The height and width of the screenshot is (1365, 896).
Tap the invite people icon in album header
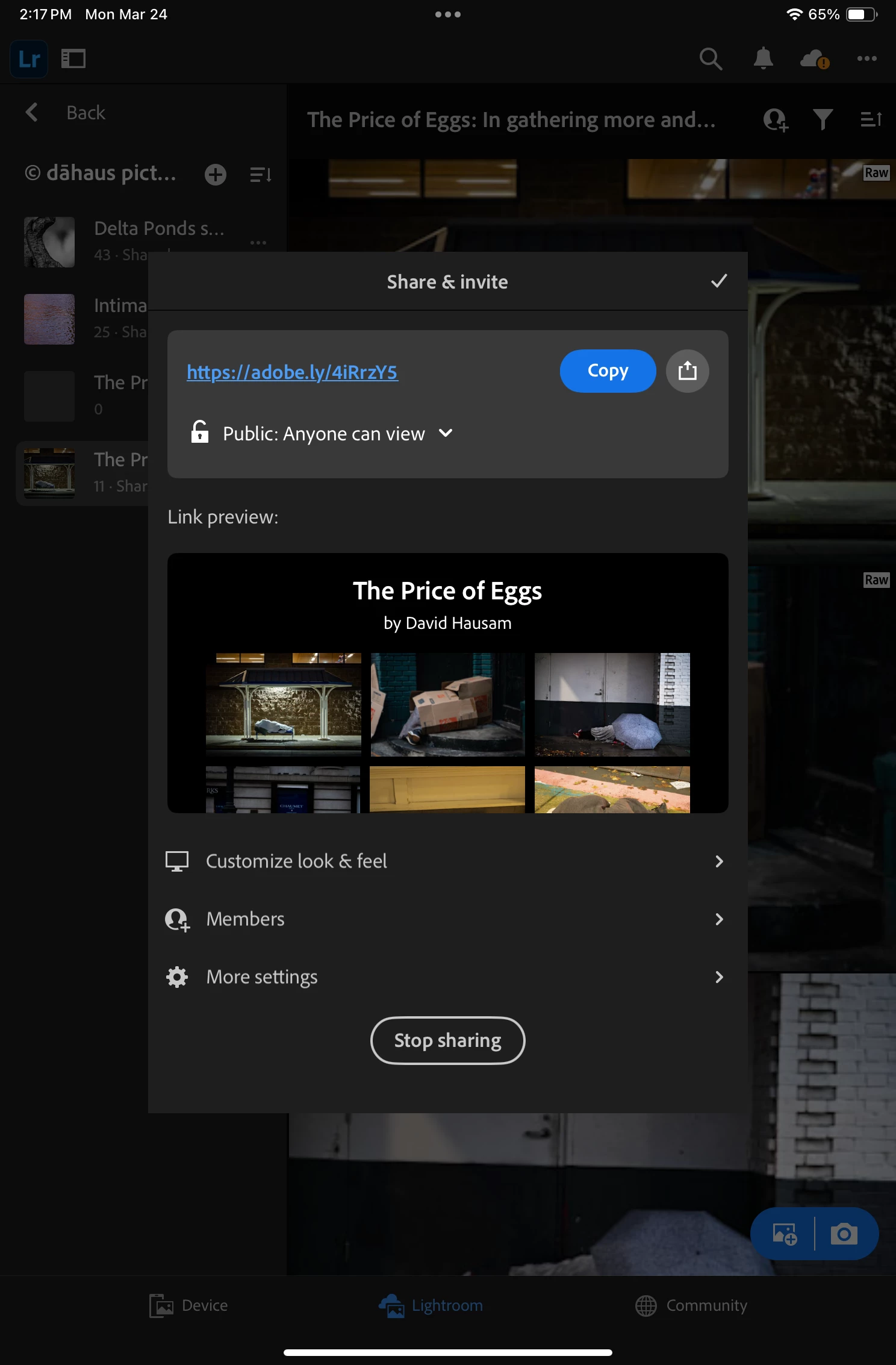coord(776,120)
